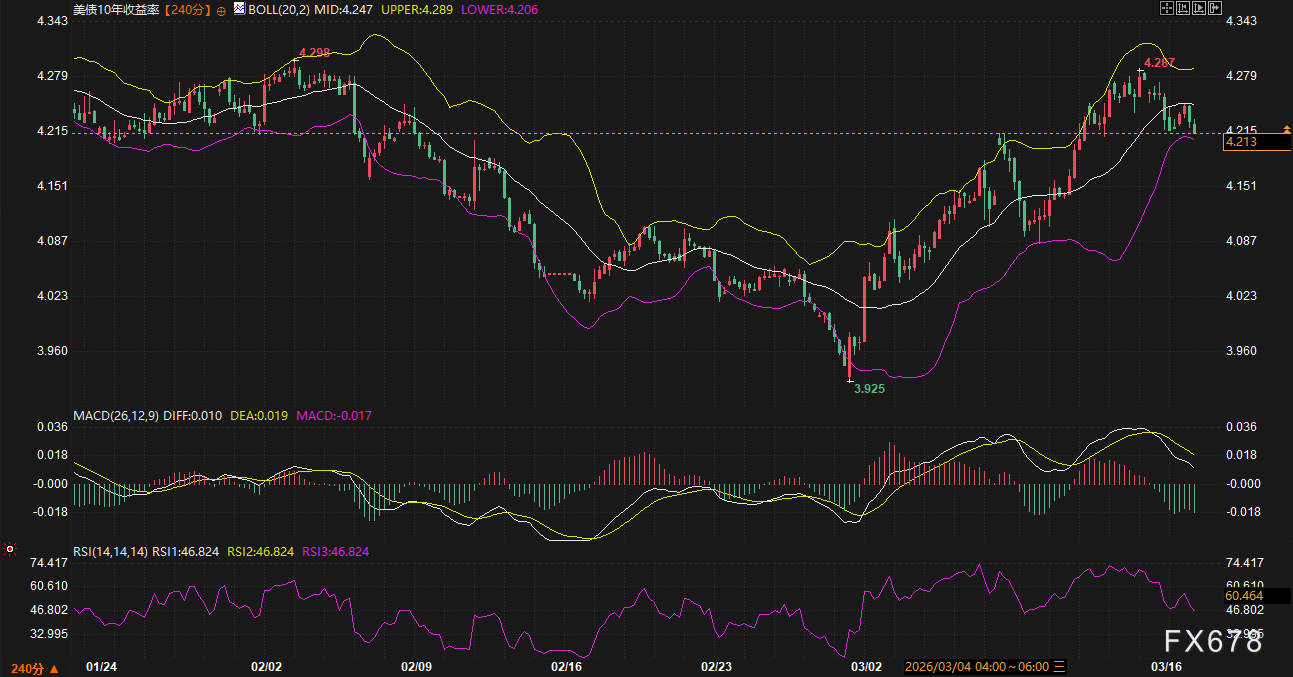Click the play-forward chart icon

(x=1200, y=8)
